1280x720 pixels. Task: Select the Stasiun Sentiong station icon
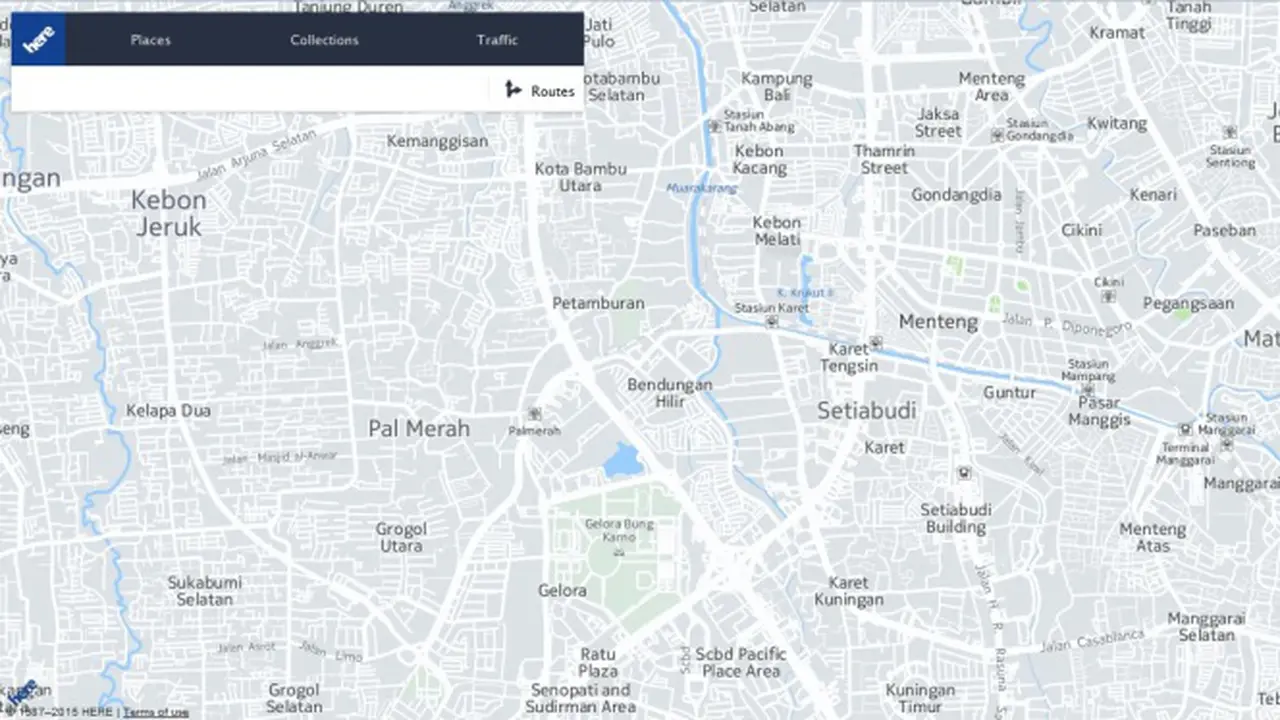tap(1229, 132)
